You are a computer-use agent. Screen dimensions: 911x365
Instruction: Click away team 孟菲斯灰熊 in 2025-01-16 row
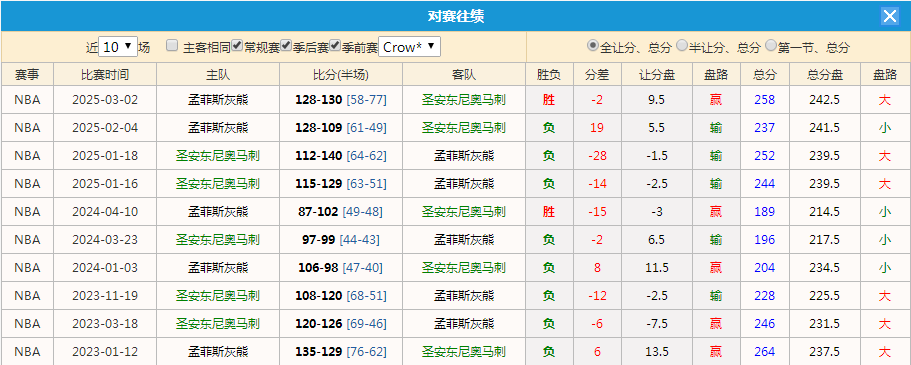[x=464, y=184]
